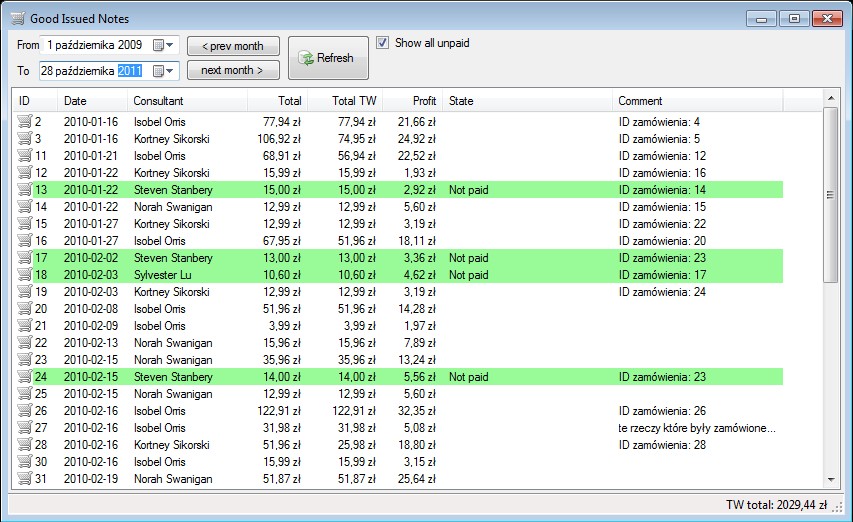Sort by the Total TW column header
This screenshot has width=853, height=522.
coord(345,101)
